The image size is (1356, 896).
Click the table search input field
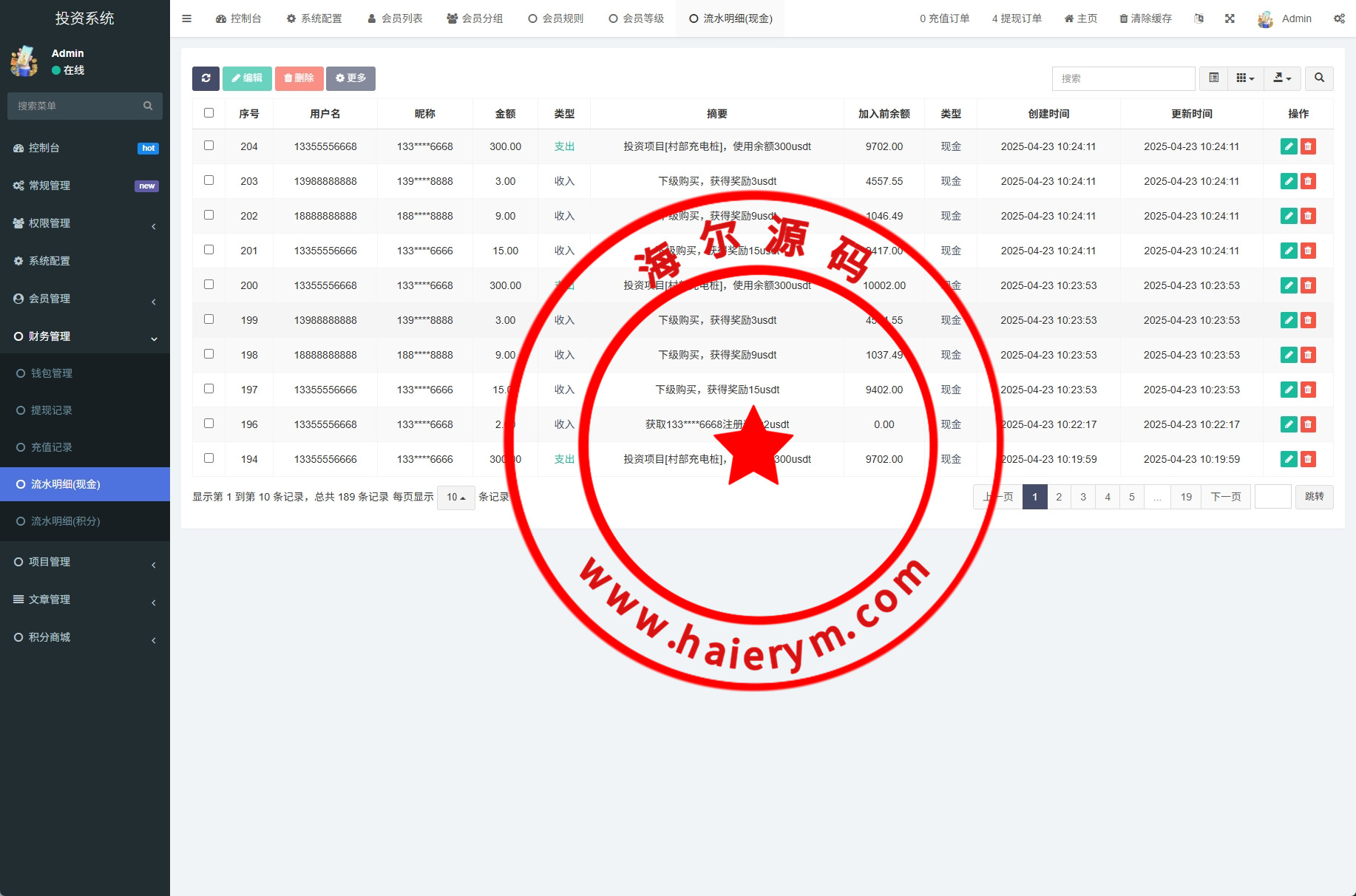click(x=1122, y=78)
